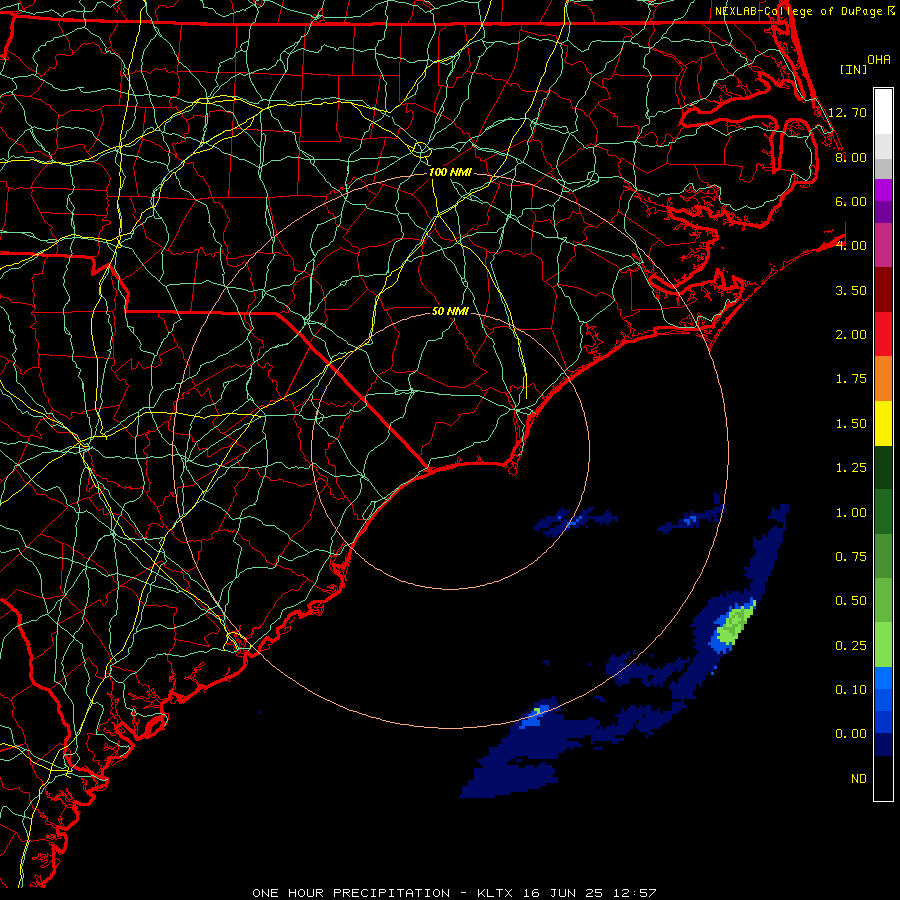900x900 pixels.
Task: Click the "100 NMI" range ring label
Action: (x=450, y=172)
